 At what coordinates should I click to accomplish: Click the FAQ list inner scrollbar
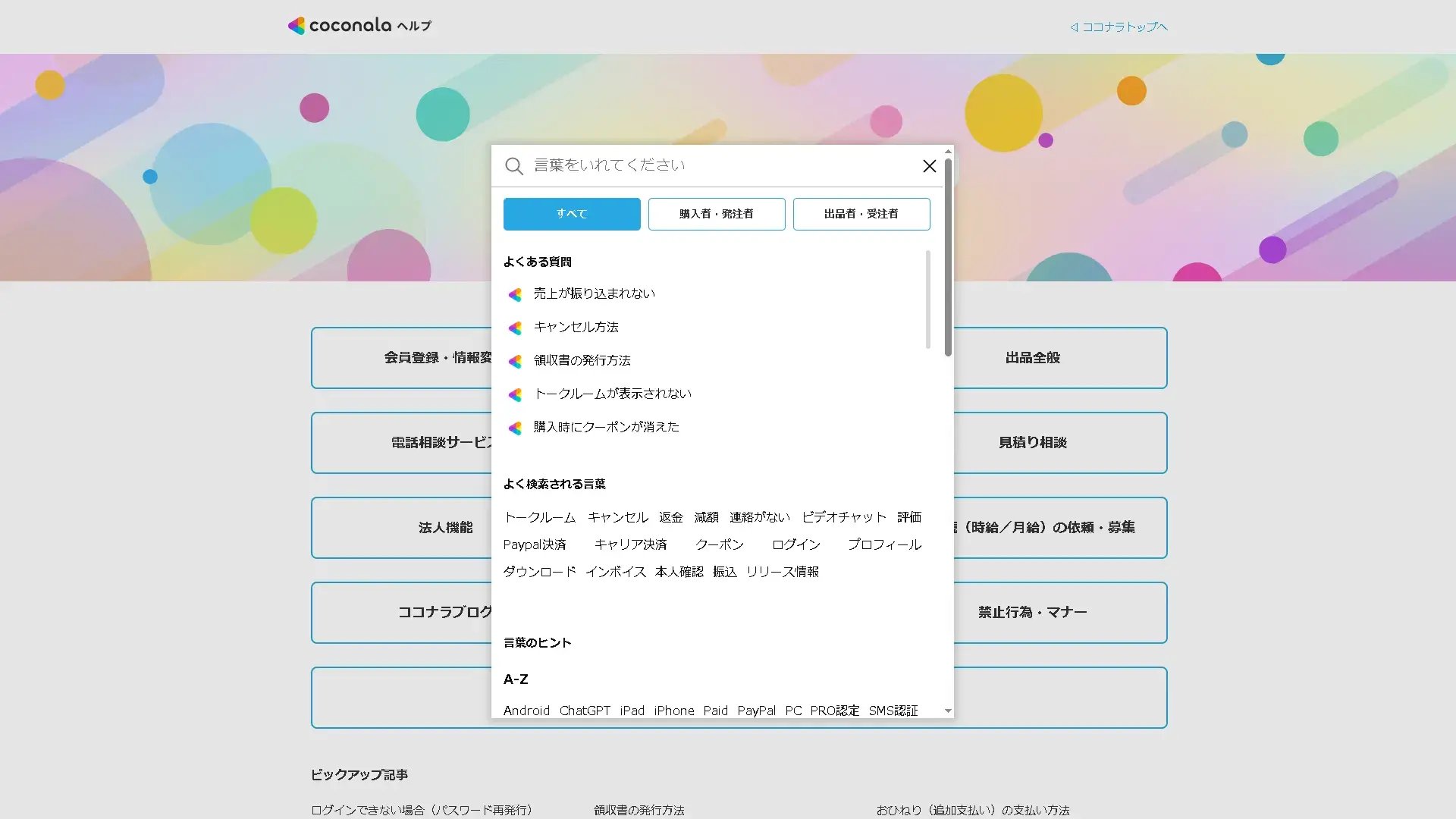pyautogui.click(x=927, y=300)
